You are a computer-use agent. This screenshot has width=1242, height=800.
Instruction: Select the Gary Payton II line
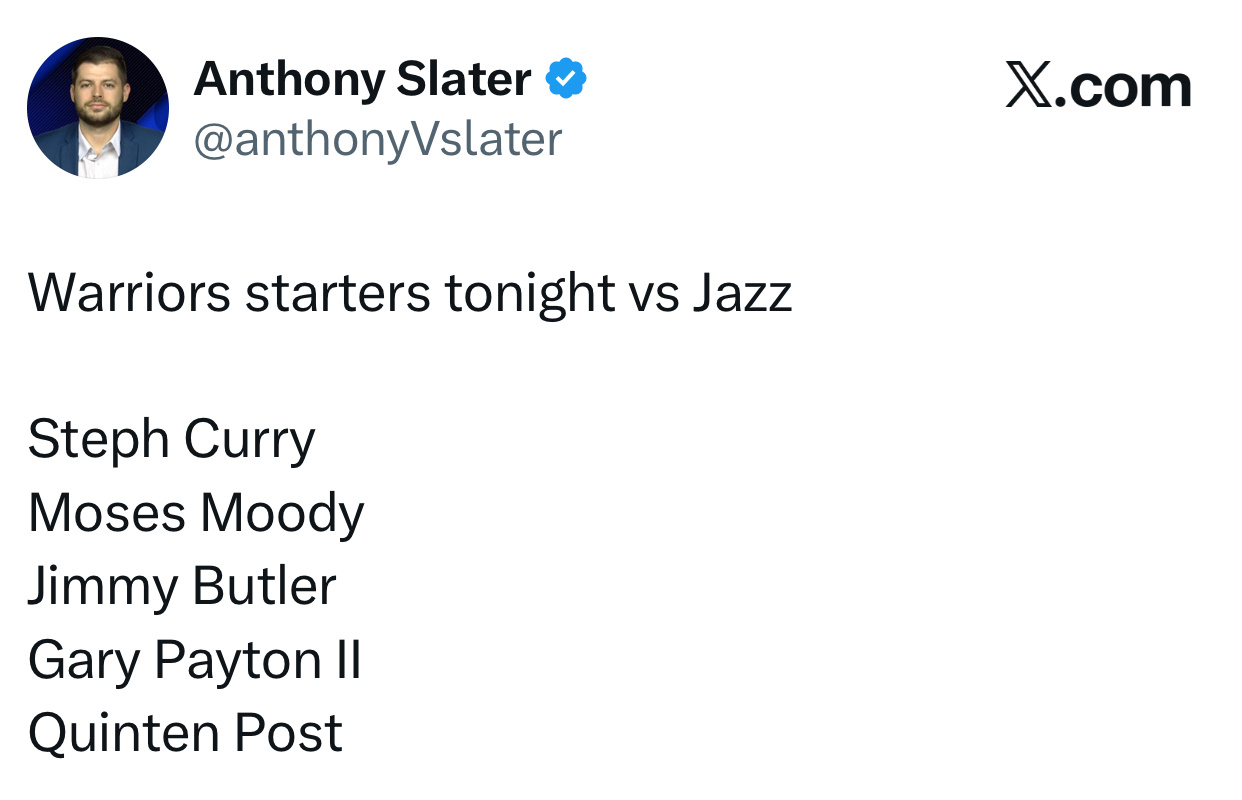pyautogui.click(x=194, y=660)
